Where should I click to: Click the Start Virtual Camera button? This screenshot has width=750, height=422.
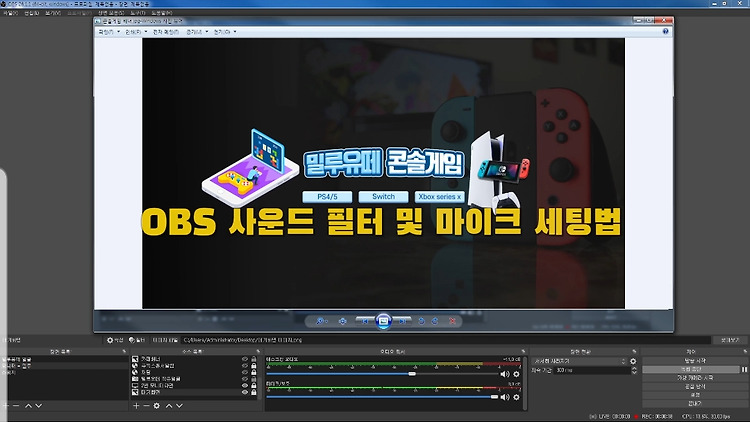(x=694, y=378)
